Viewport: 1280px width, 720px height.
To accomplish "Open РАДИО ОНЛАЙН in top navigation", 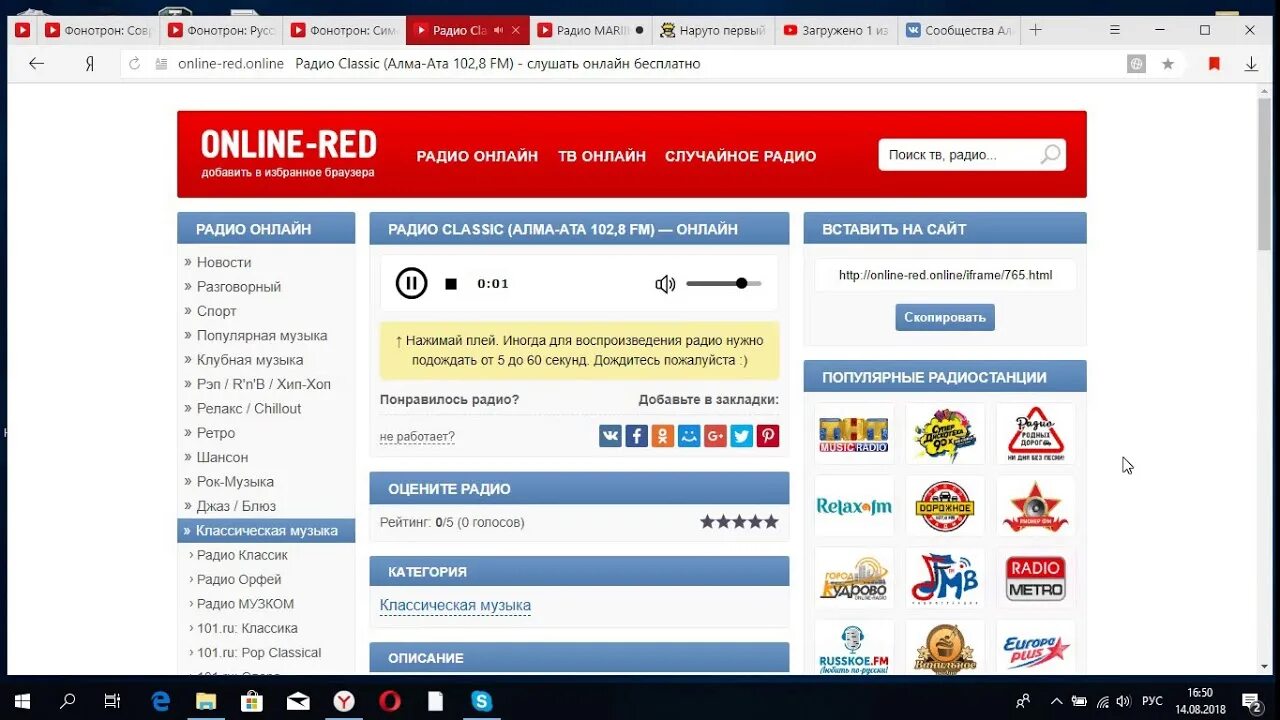I will coord(477,156).
